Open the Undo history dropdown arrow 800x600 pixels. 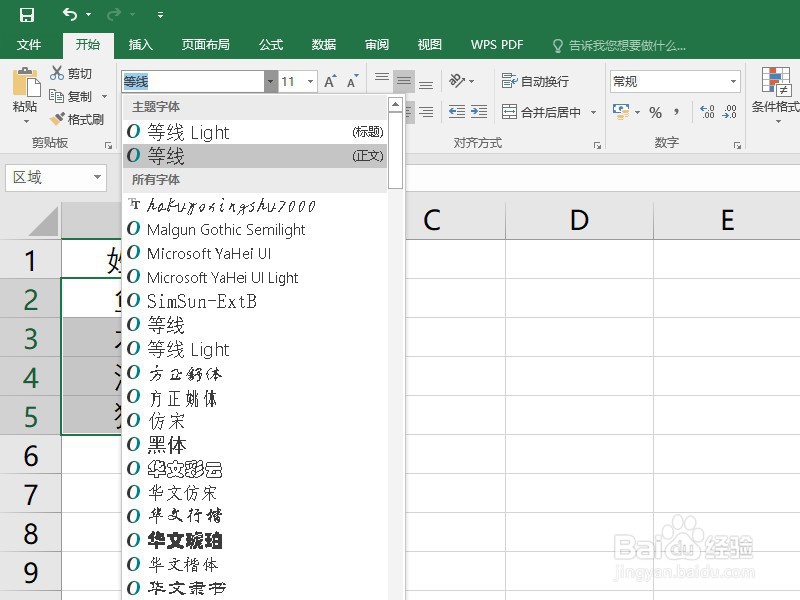point(88,15)
